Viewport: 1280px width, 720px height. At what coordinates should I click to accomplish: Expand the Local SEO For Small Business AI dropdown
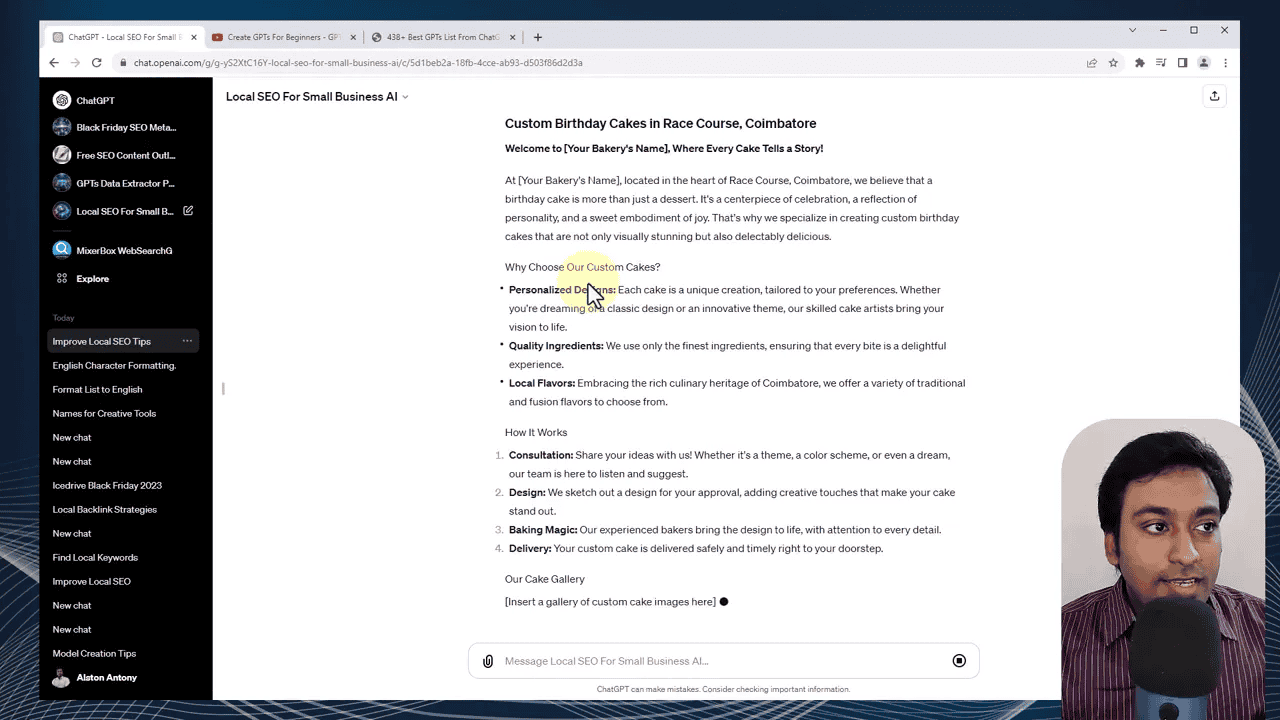tap(404, 96)
